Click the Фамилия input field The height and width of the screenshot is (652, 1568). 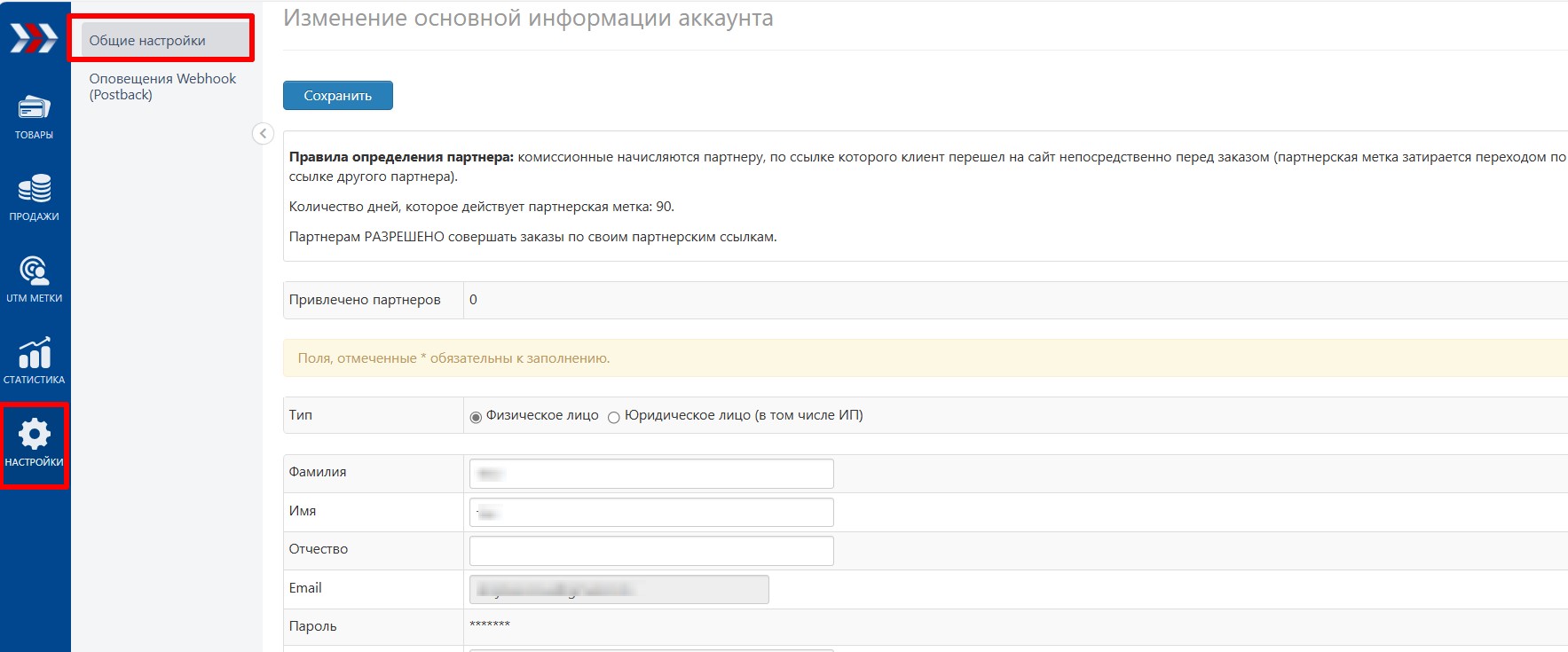click(x=651, y=474)
